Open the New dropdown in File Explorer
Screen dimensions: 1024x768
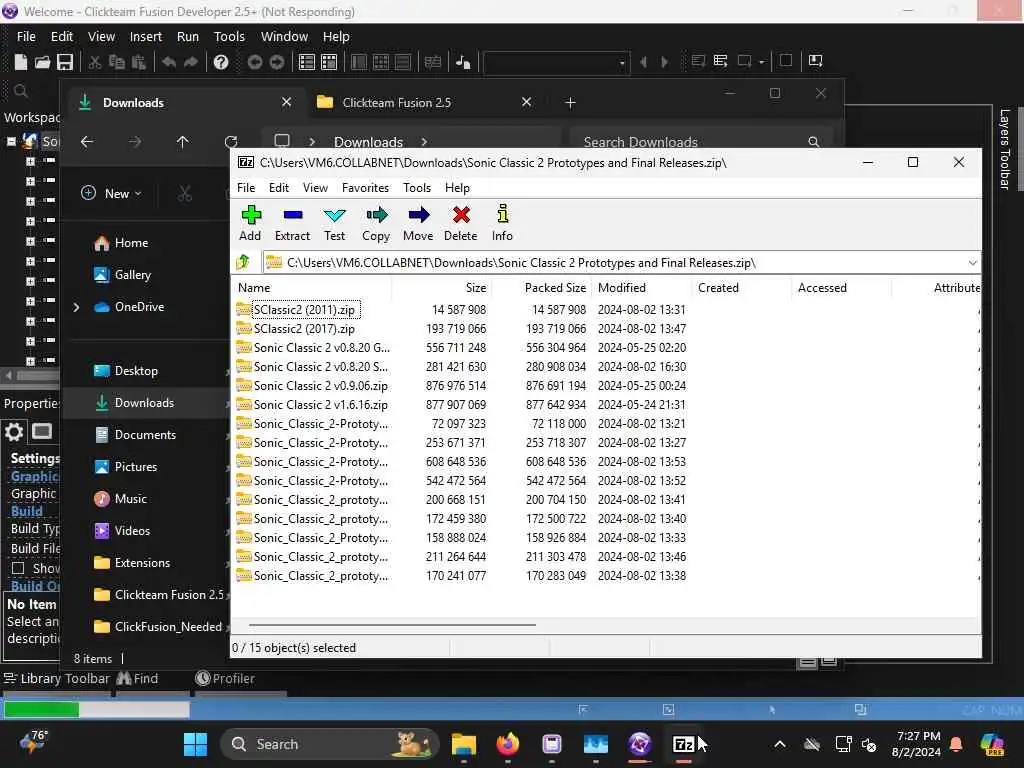[x=111, y=193]
